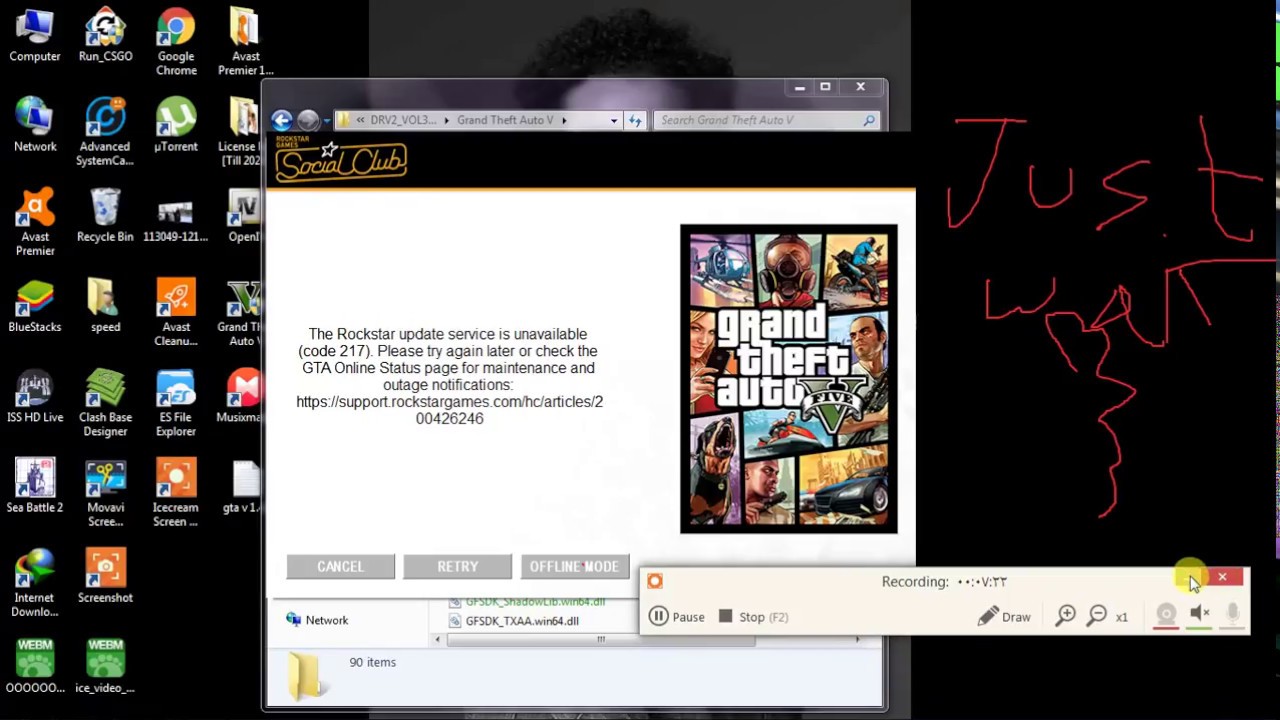
Task: Click the Back arrow in the Explorer window
Action: tap(282, 120)
